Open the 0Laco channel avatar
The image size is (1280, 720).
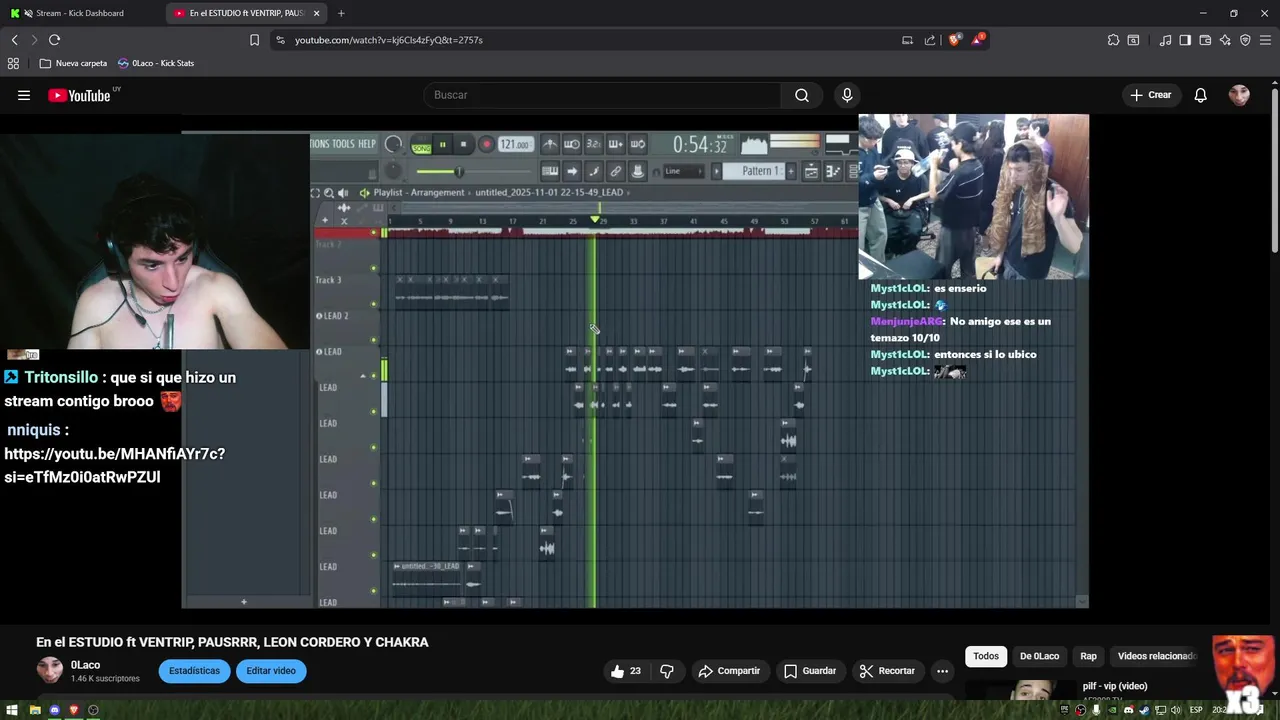click(50, 670)
